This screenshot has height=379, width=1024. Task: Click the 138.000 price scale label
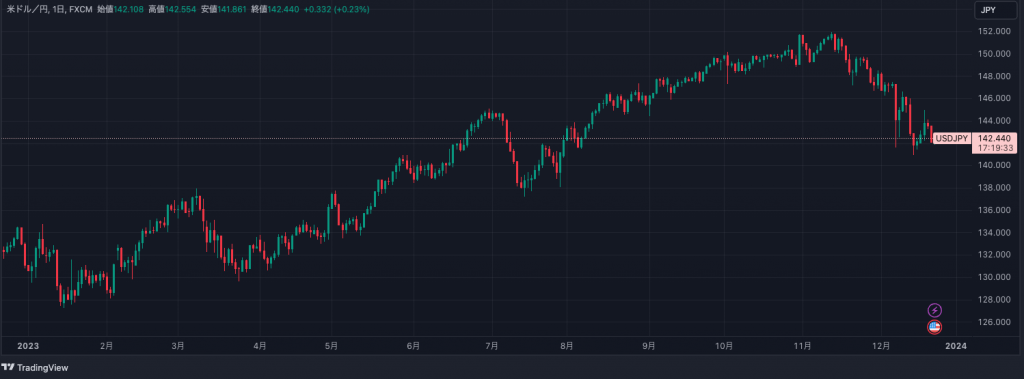pyautogui.click(x=995, y=188)
